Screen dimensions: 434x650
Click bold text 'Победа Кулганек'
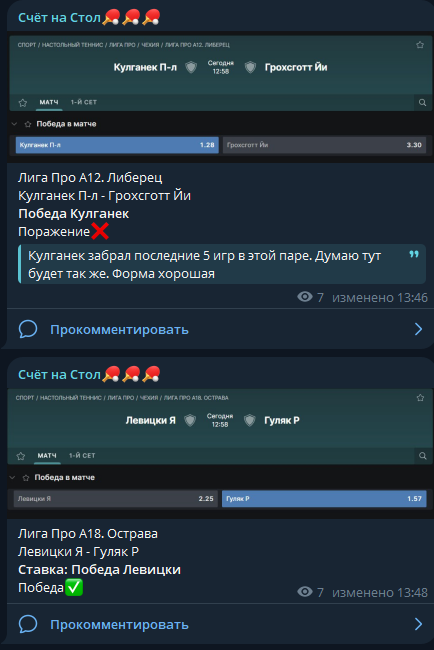pyautogui.click(x=73, y=214)
